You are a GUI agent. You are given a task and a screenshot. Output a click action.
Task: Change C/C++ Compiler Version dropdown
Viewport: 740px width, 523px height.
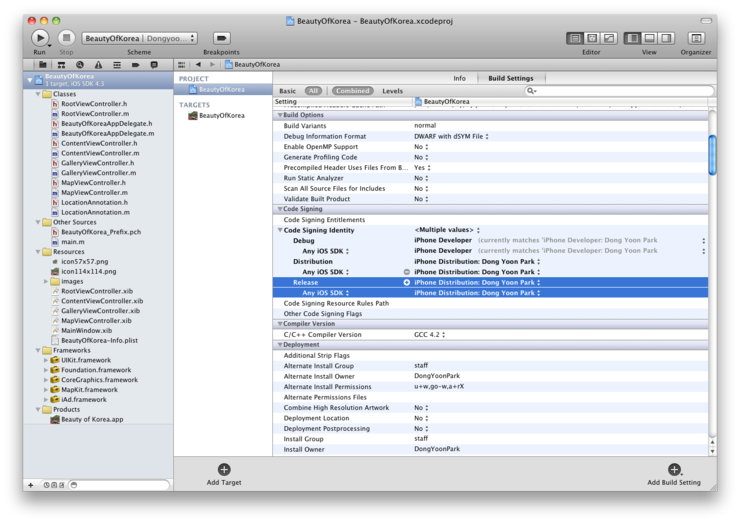point(429,334)
